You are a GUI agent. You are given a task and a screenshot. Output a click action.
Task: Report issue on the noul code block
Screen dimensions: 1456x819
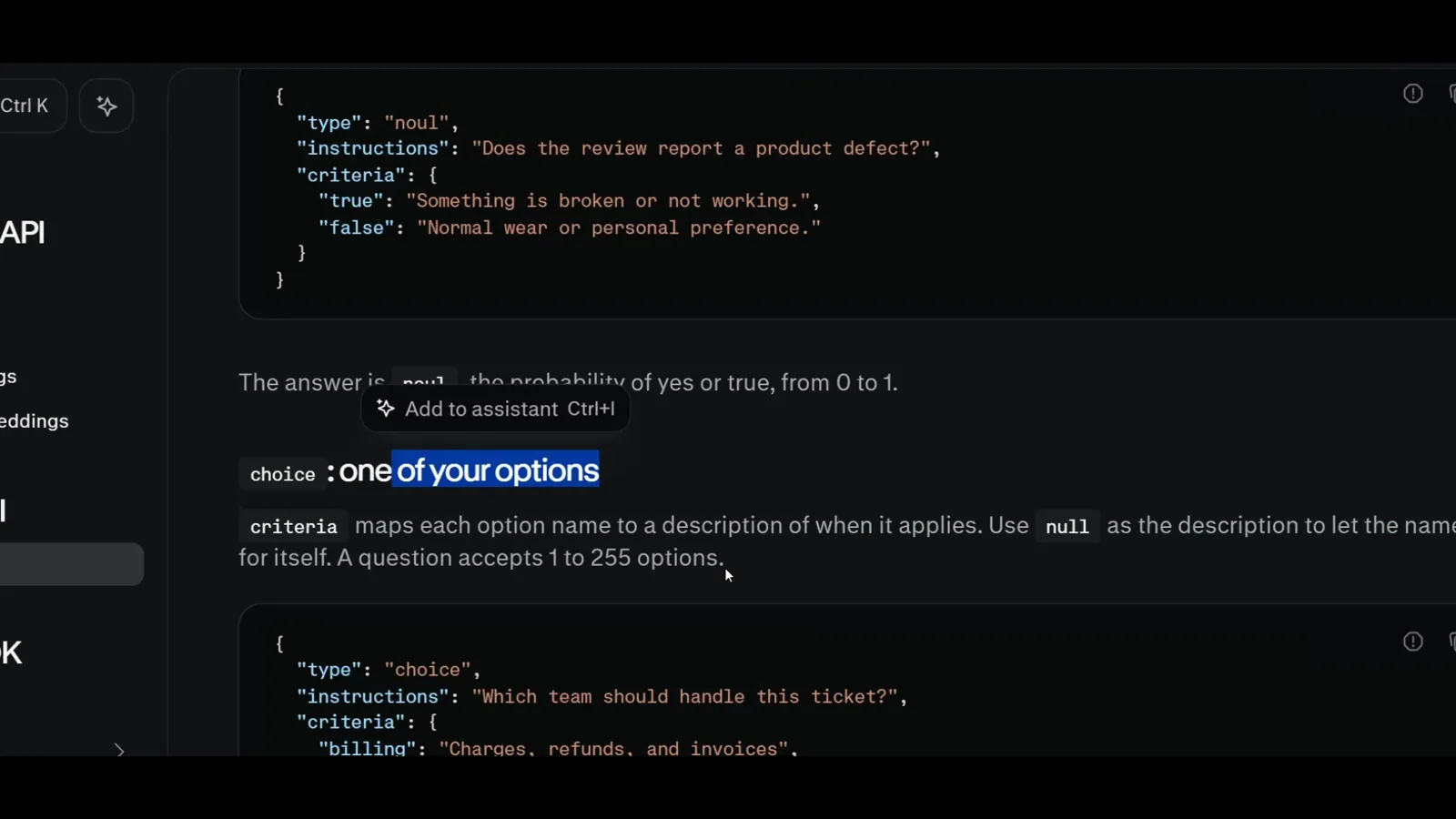(x=1412, y=94)
